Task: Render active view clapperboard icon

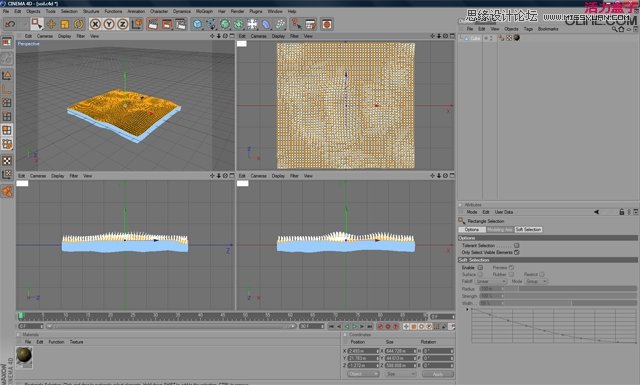Action: (153, 24)
